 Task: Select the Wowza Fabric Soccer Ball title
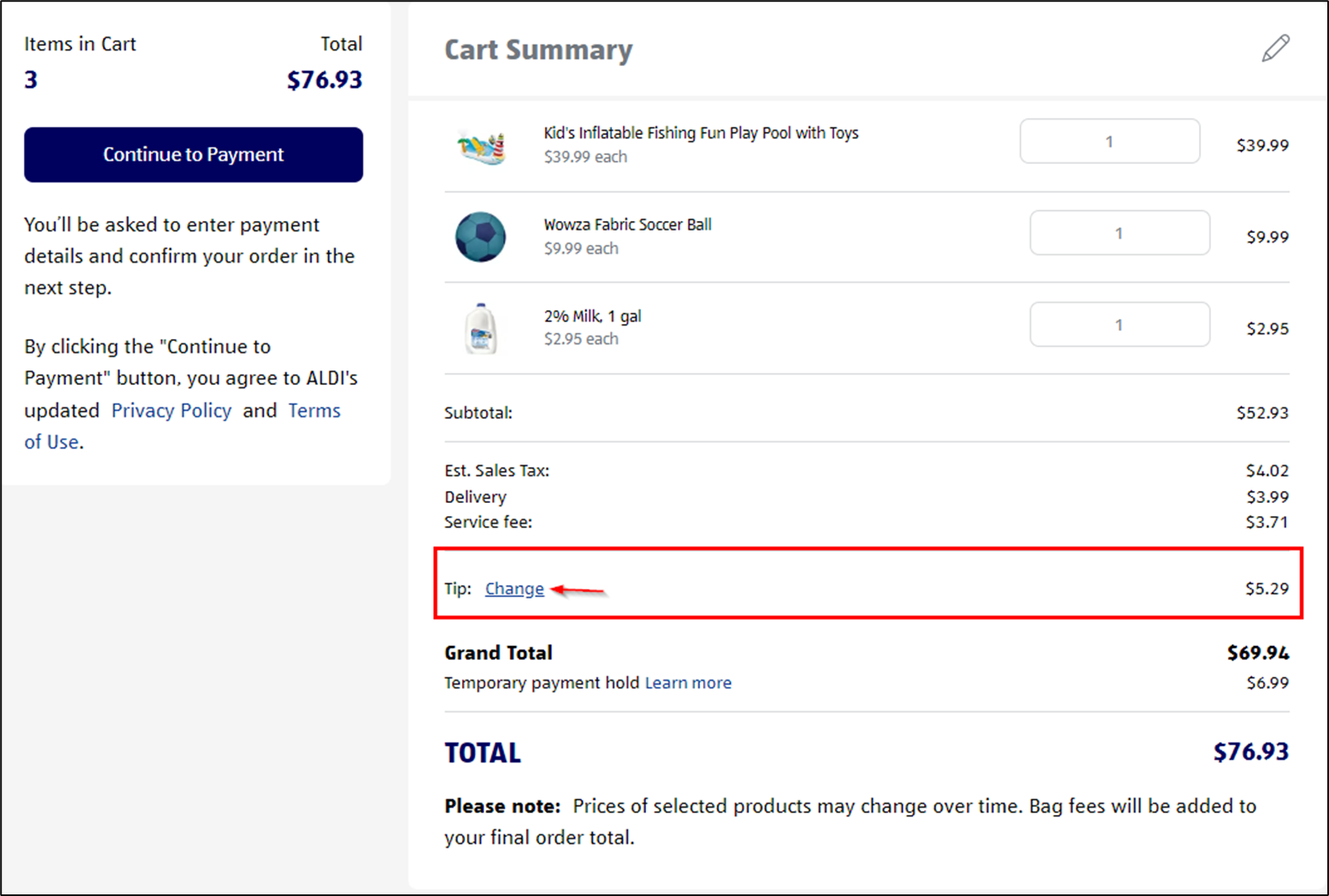click(628, 224)
